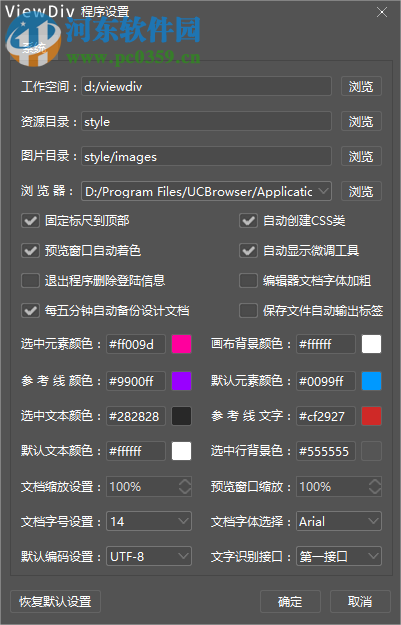Open the 默认编码设置 UTF-8 dropdown
This screenshot has width=401, height=625.
pyautogui.click(x=149, y=556)
